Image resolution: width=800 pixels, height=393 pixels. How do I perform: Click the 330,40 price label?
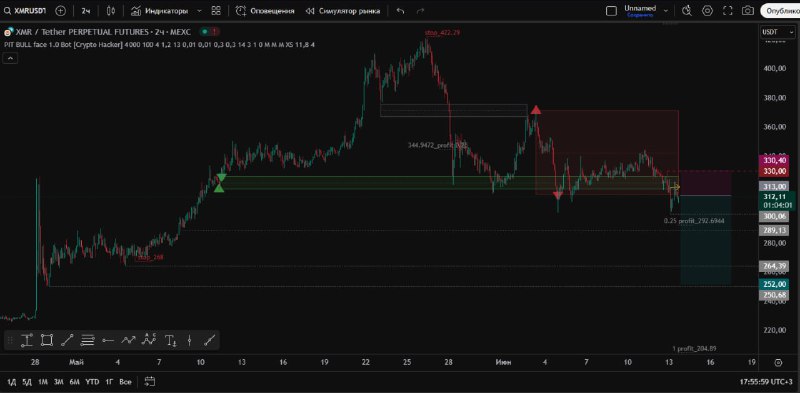coord(774,160)
